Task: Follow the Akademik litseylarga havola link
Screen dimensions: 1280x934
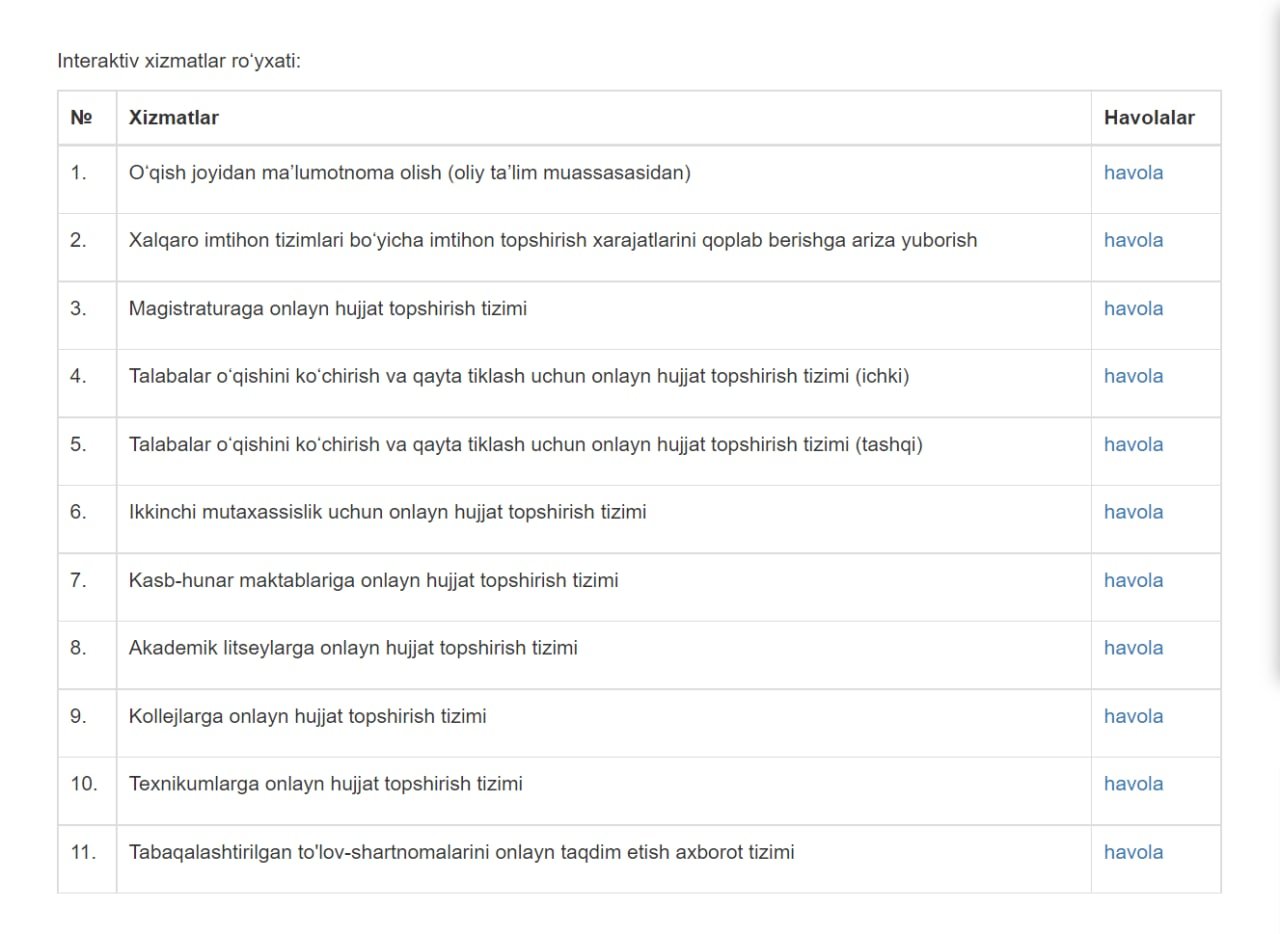Action: tap(1133, 648)
